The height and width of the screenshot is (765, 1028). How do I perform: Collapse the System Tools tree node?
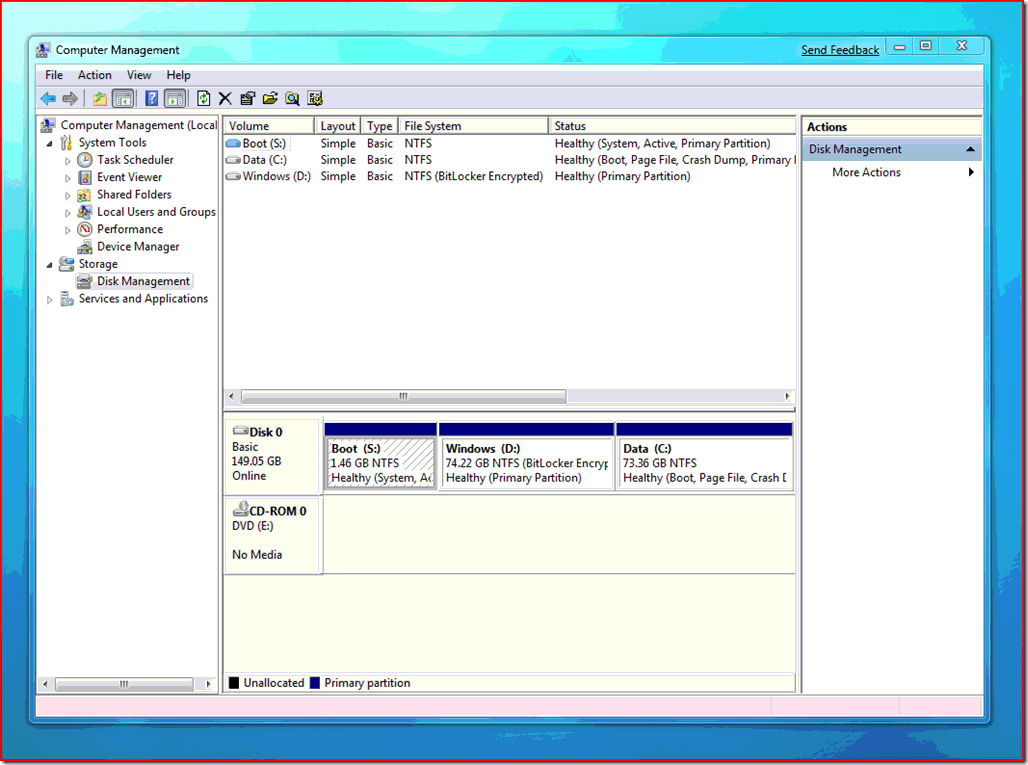point(49,143)
